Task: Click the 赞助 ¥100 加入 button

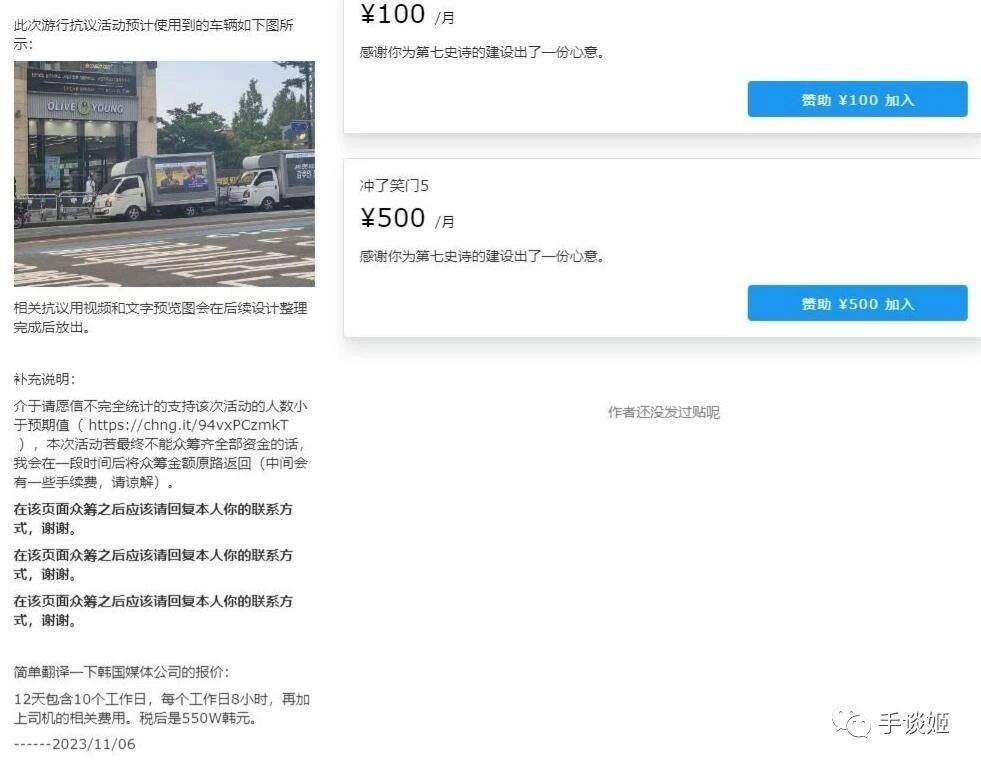Action: (857, 100)
